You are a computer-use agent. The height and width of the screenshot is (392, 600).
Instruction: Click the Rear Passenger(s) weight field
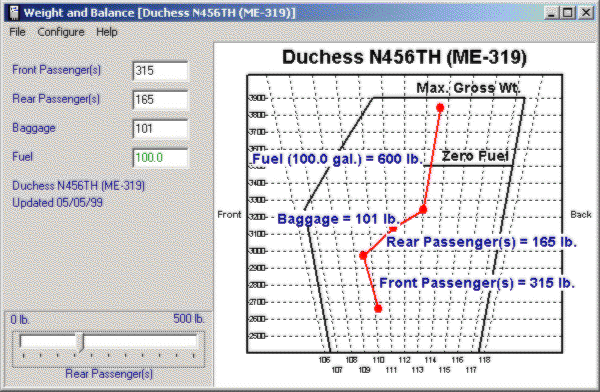(160, 100)
